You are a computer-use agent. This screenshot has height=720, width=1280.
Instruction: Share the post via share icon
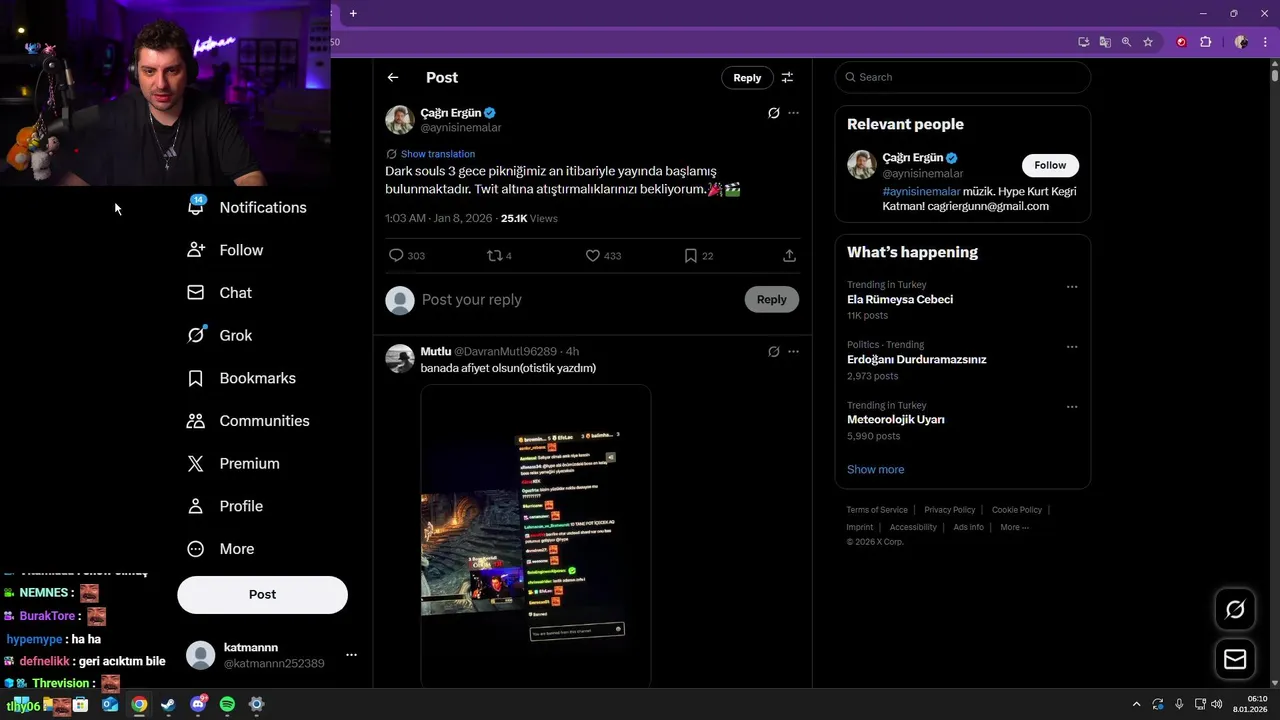point(789,256)
